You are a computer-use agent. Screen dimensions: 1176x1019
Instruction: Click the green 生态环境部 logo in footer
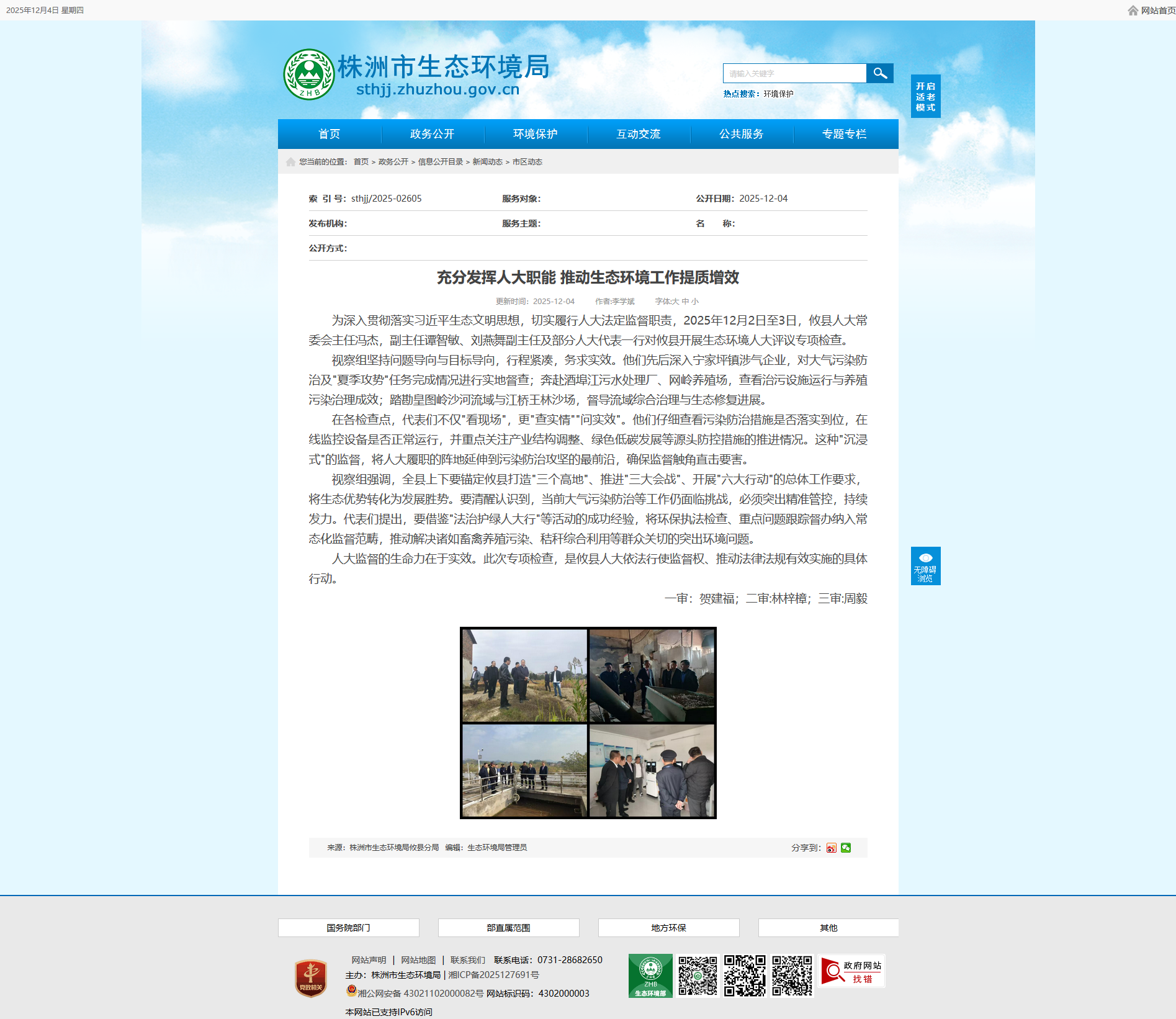(x=650, y=976)
